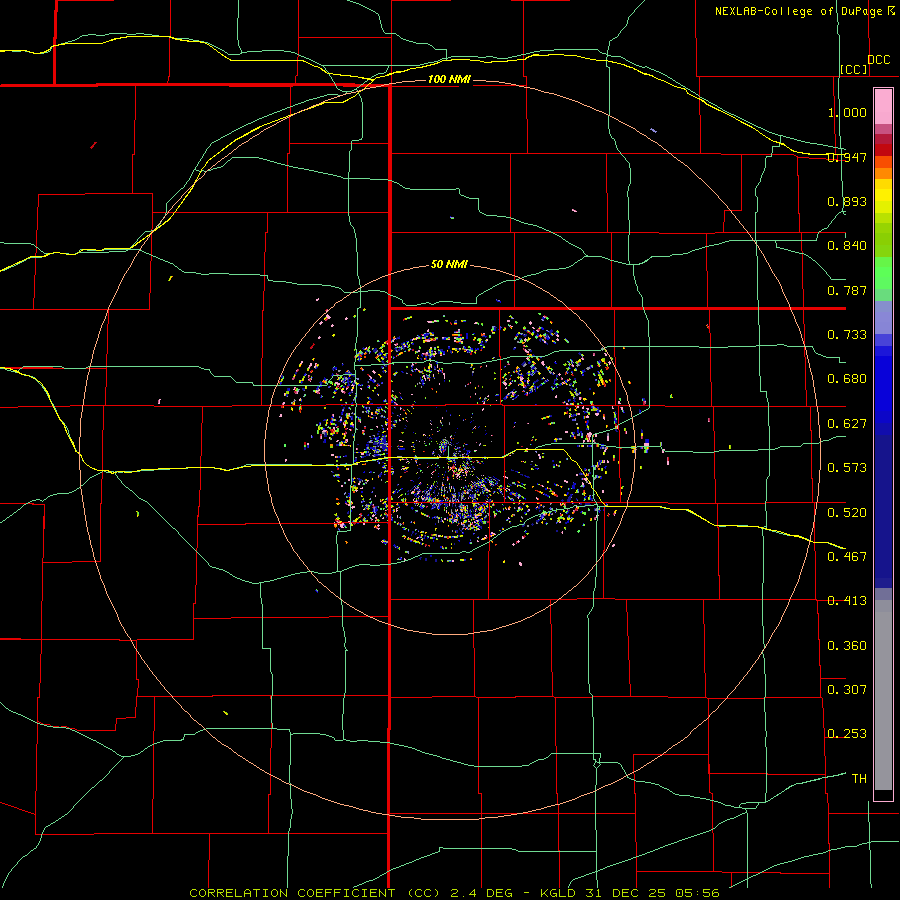Select the 0.680 scale value

[847, 379]
